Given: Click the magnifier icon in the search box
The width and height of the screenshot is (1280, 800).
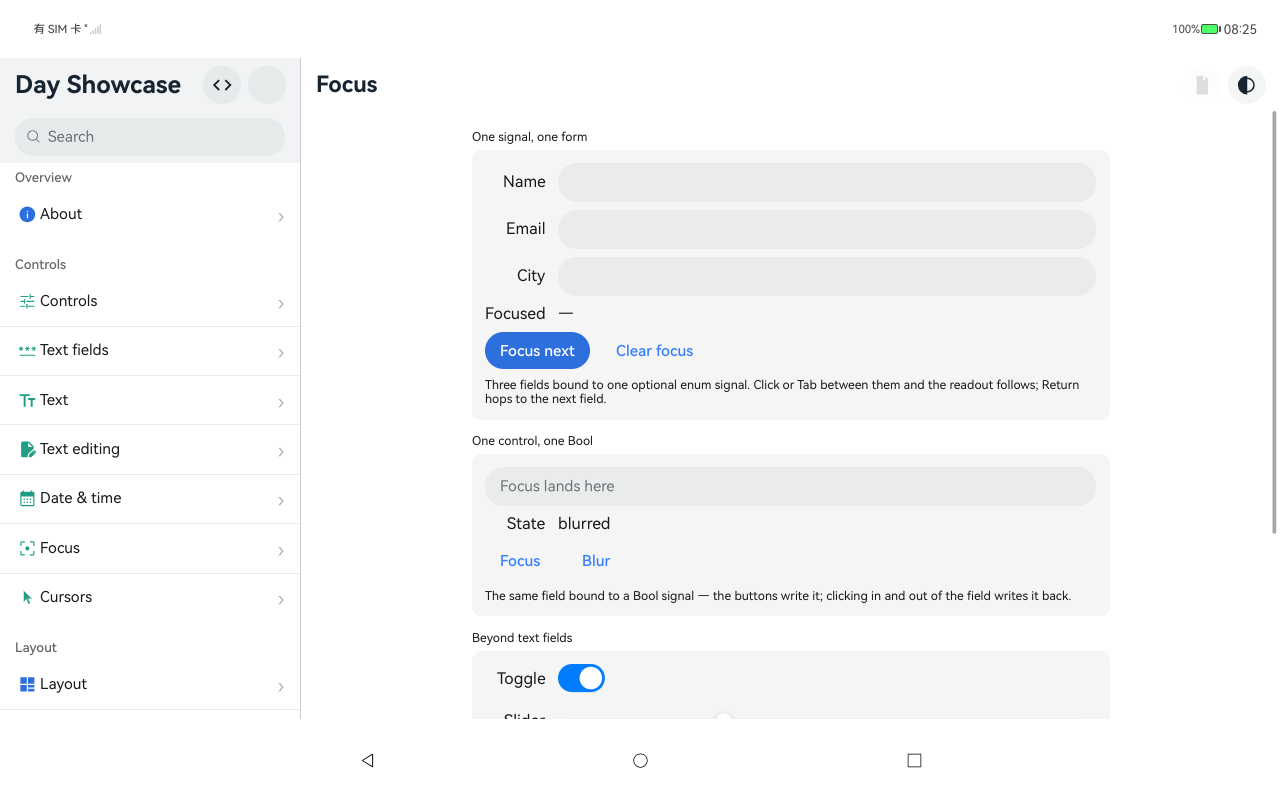Looking at the screenshot, I should point(34,137).
